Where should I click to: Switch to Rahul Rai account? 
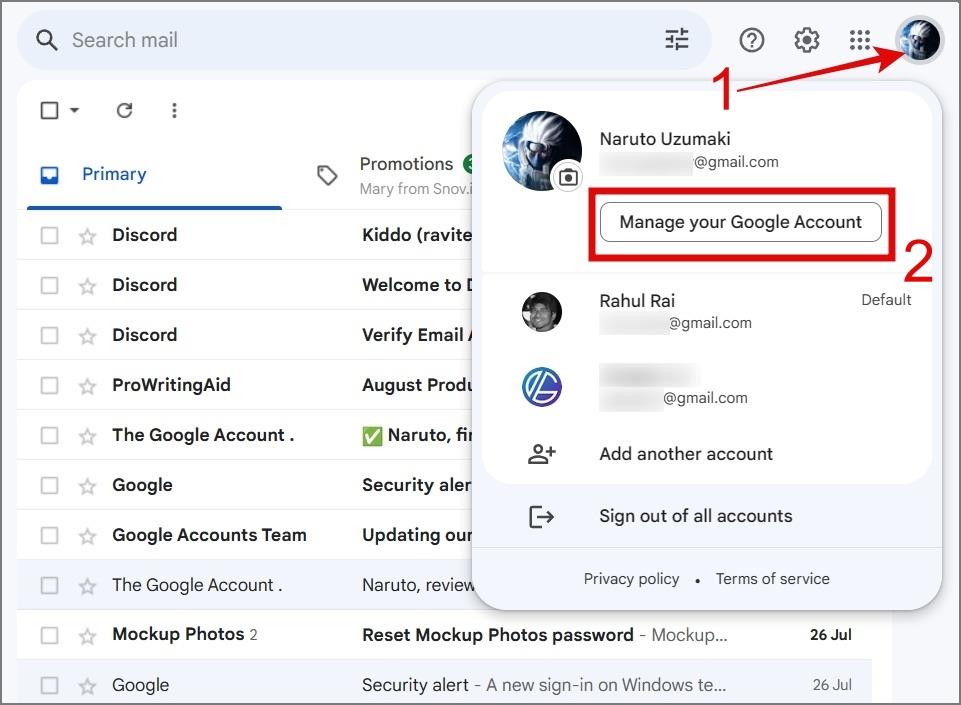707,312
